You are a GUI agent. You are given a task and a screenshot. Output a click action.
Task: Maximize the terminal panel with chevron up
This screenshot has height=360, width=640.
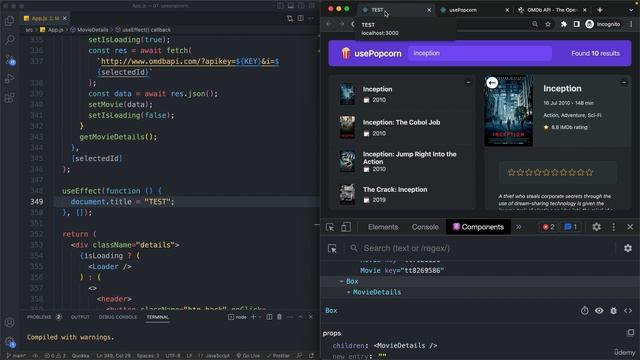point(300,317)
